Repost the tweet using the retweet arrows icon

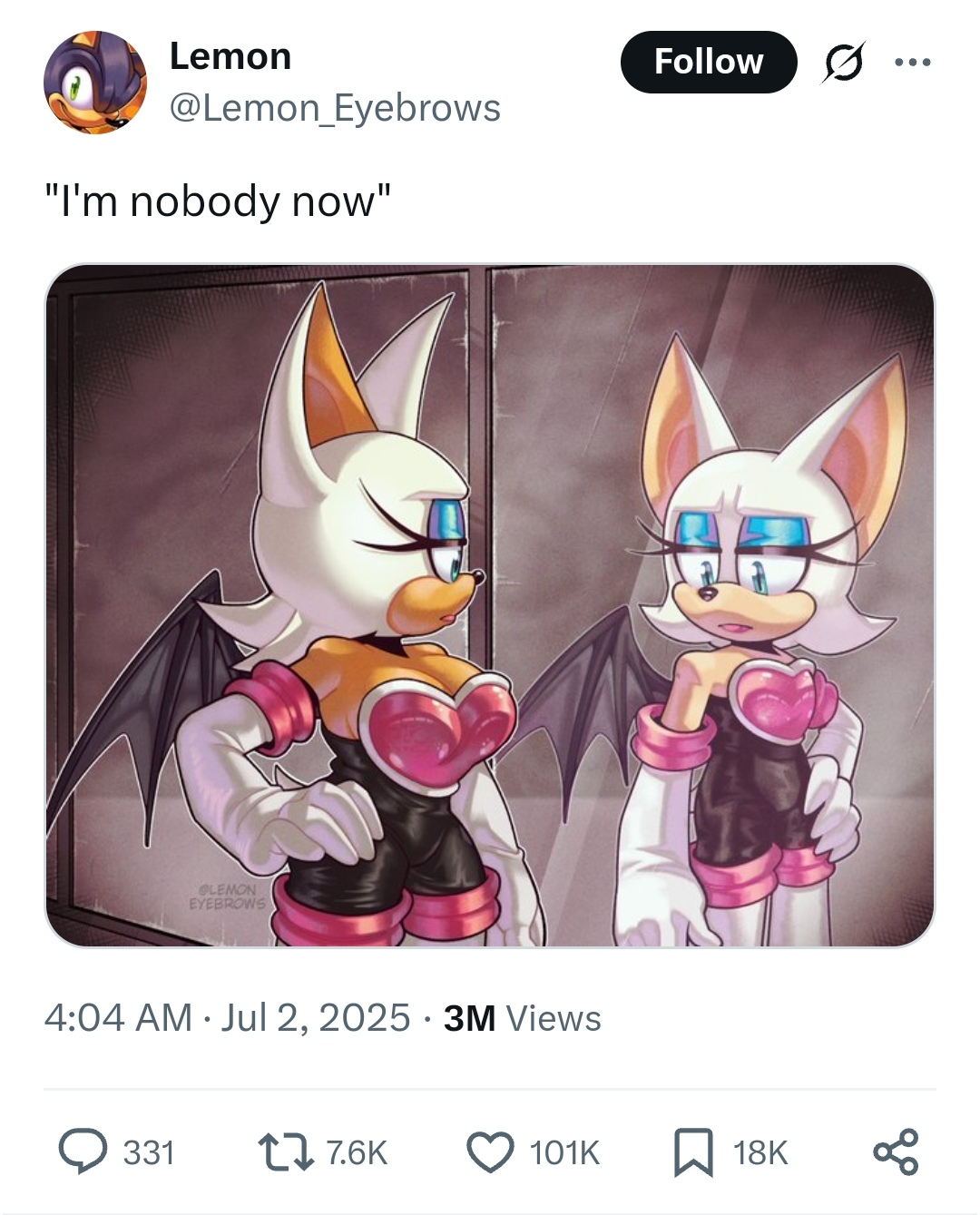point(286,1152)
